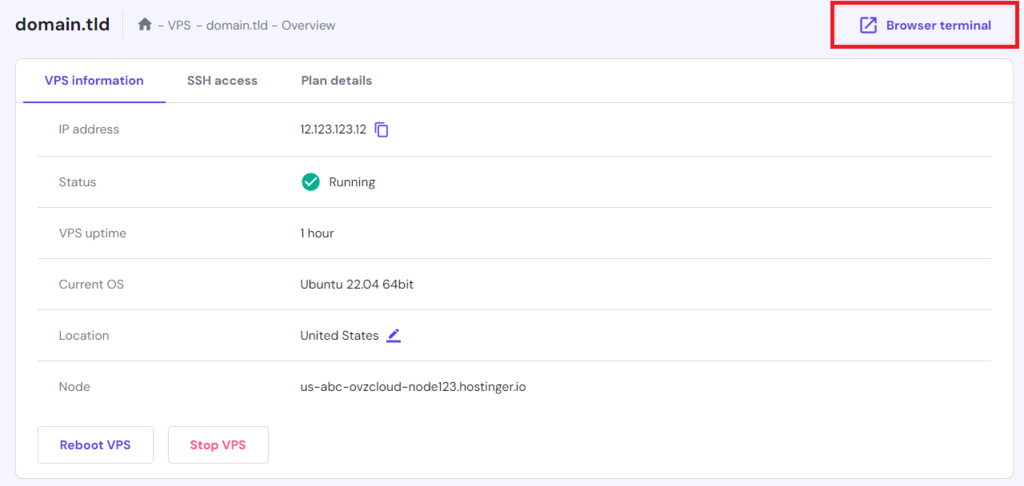Click the domain.tld page heading
This screenshot has height=486, width=1024.
62,24
